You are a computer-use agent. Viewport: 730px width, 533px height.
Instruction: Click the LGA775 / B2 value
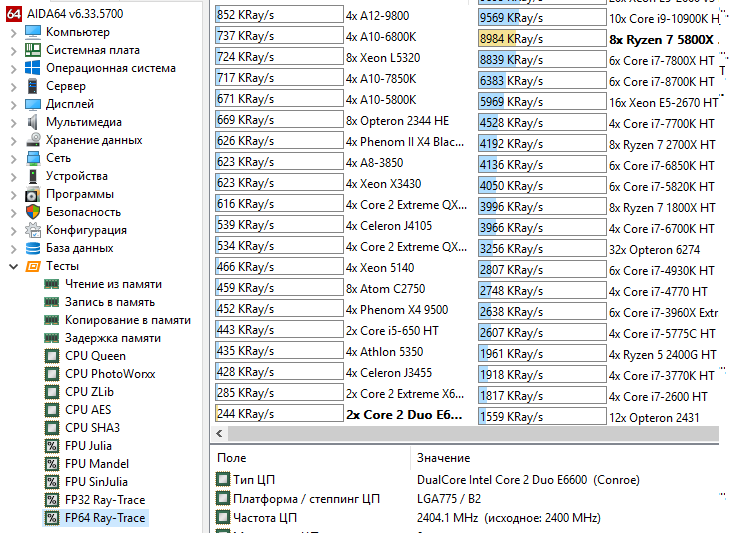449,499
